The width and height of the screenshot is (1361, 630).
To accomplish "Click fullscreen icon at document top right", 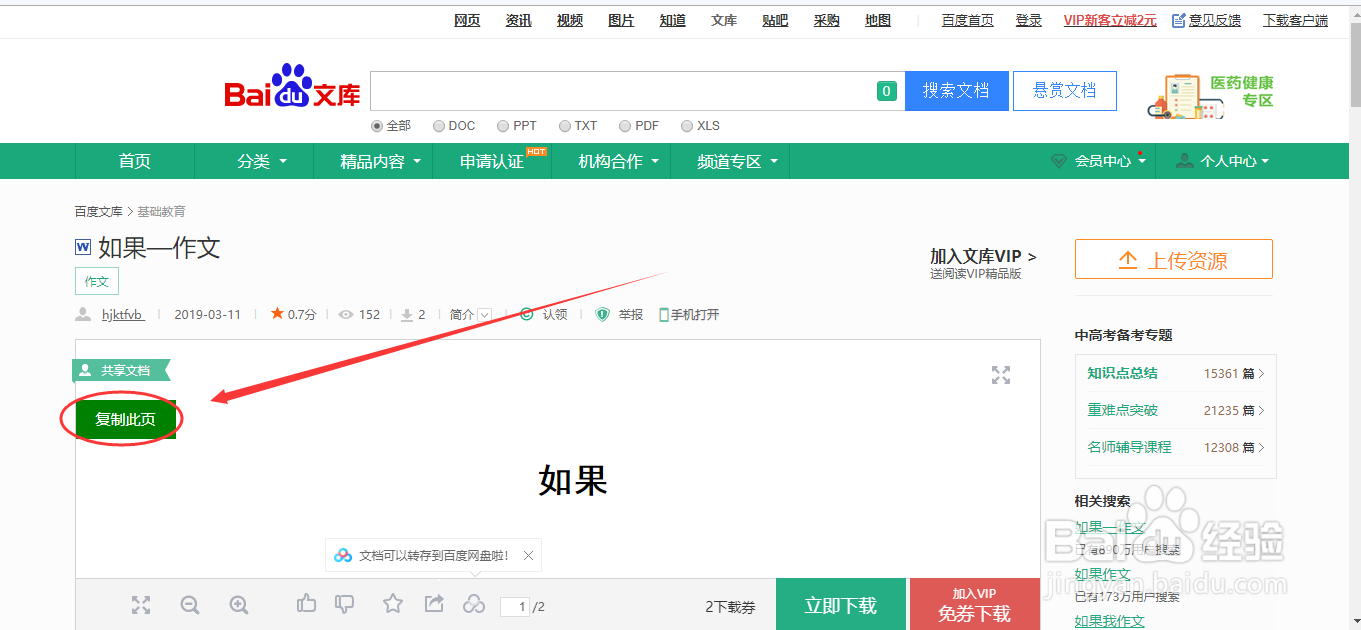I will point(1001,375).
